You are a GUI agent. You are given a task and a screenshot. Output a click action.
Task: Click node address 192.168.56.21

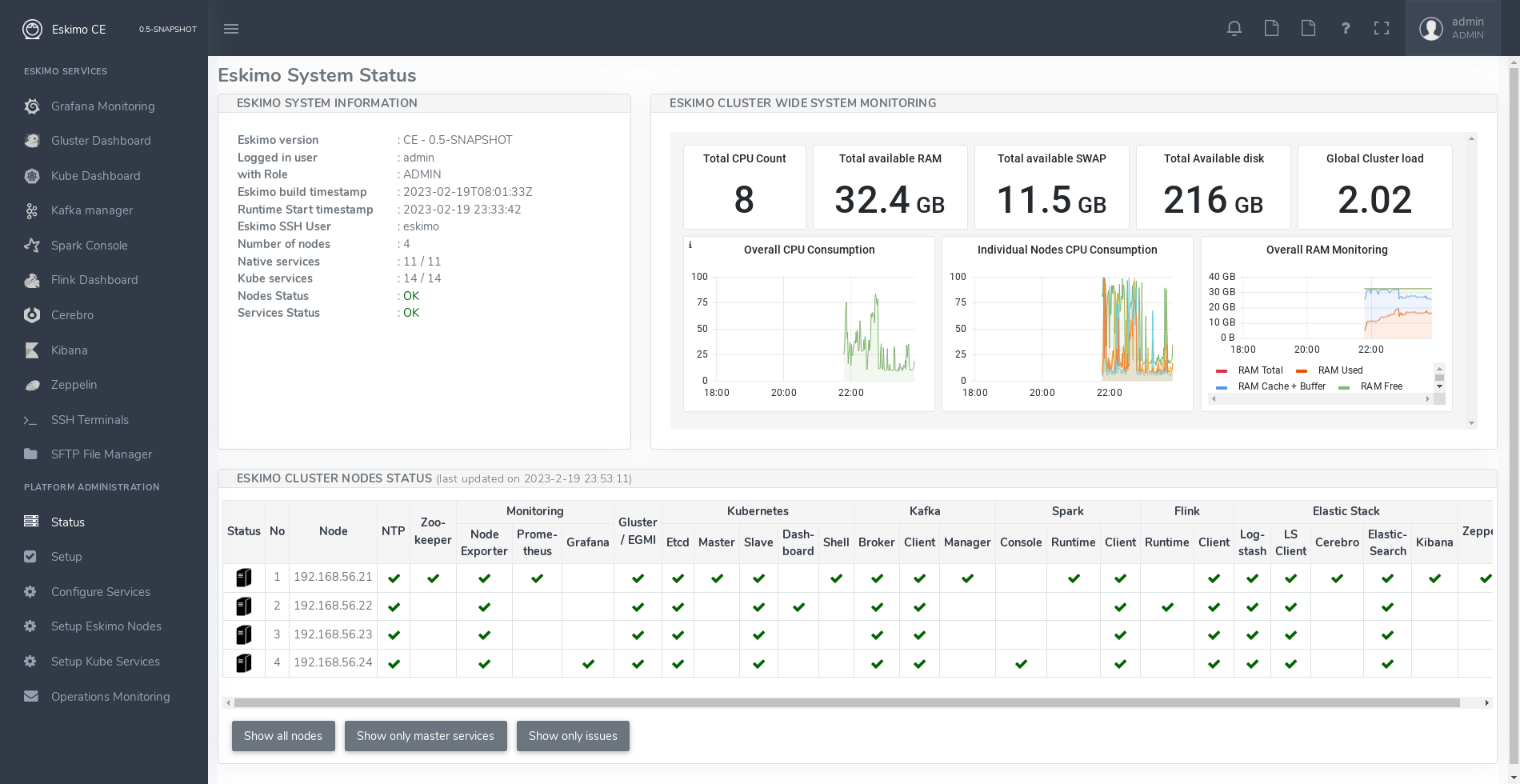(x=333, y=577)
